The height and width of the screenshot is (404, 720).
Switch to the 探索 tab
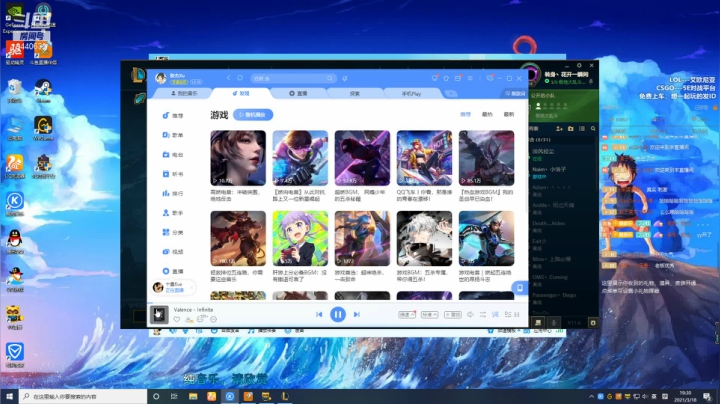coord(355,93)
